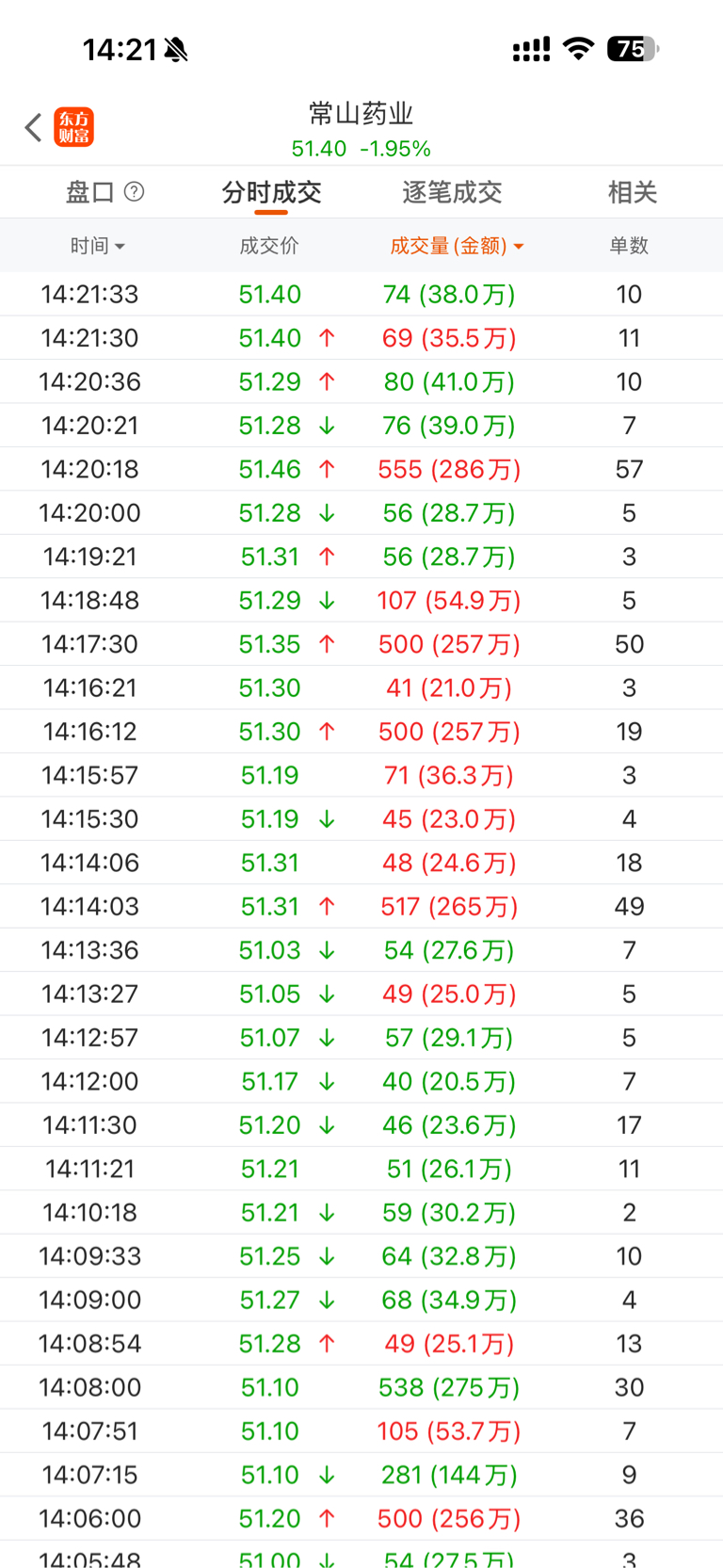Tap the green down arrow at 14:18:48
This screenshot has width=723, height=1568.
click(327, 601)
